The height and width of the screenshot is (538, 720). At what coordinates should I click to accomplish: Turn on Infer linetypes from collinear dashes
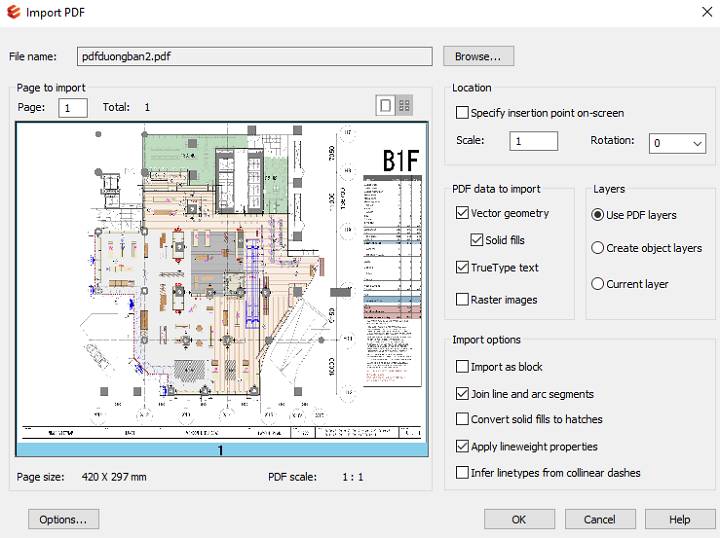tap(462, 472)
